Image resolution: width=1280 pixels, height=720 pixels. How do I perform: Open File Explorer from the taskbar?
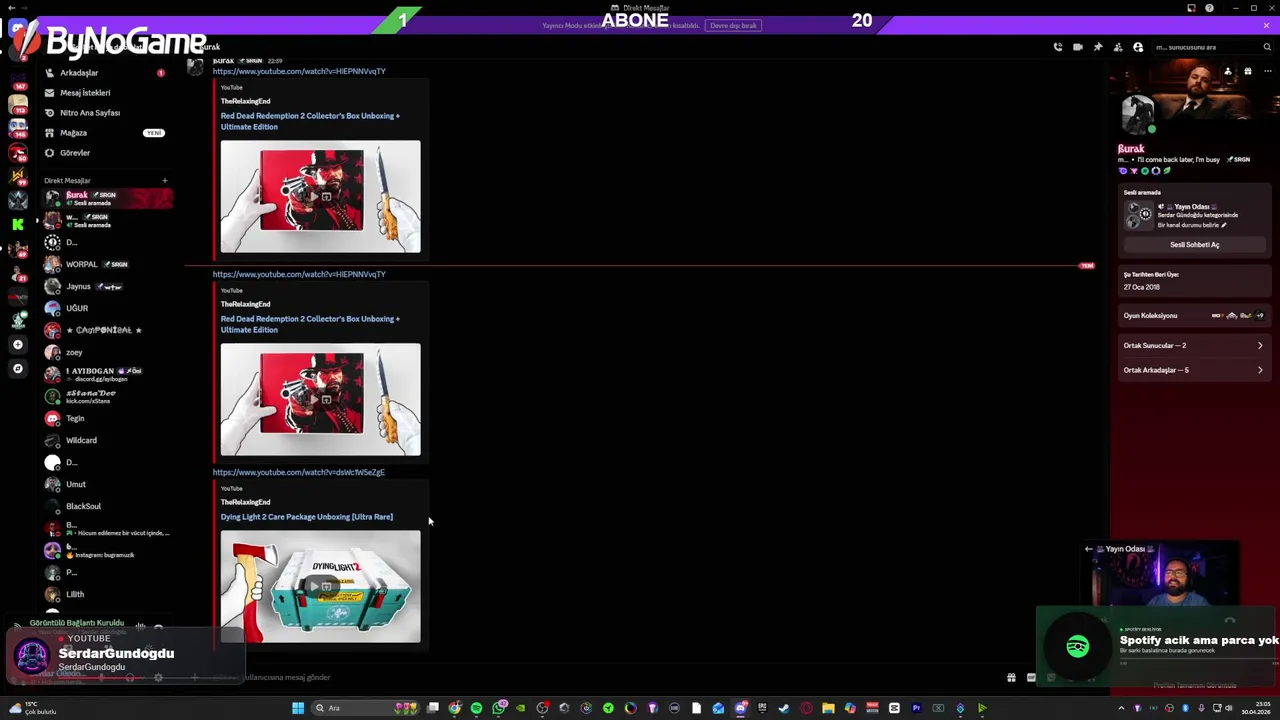pyautogui.click(x=828, y=708)
